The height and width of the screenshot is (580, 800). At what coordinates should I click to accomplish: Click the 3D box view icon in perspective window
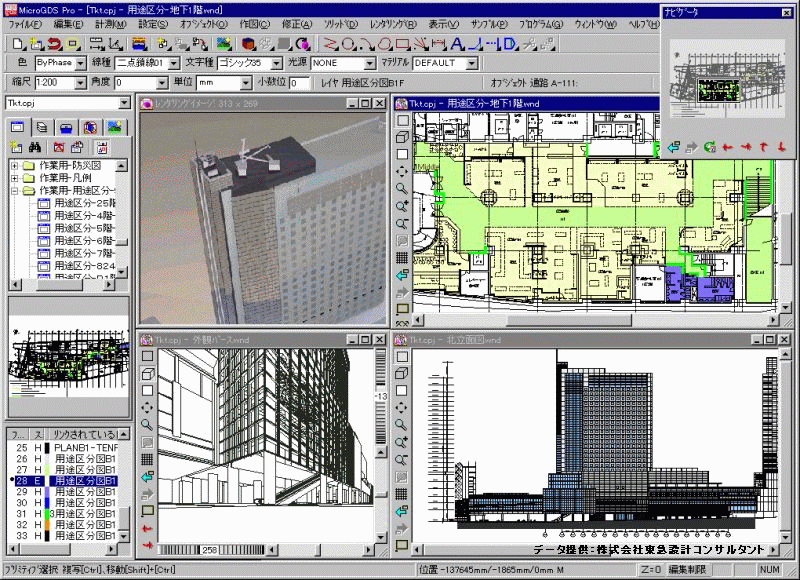pos(147,373)
